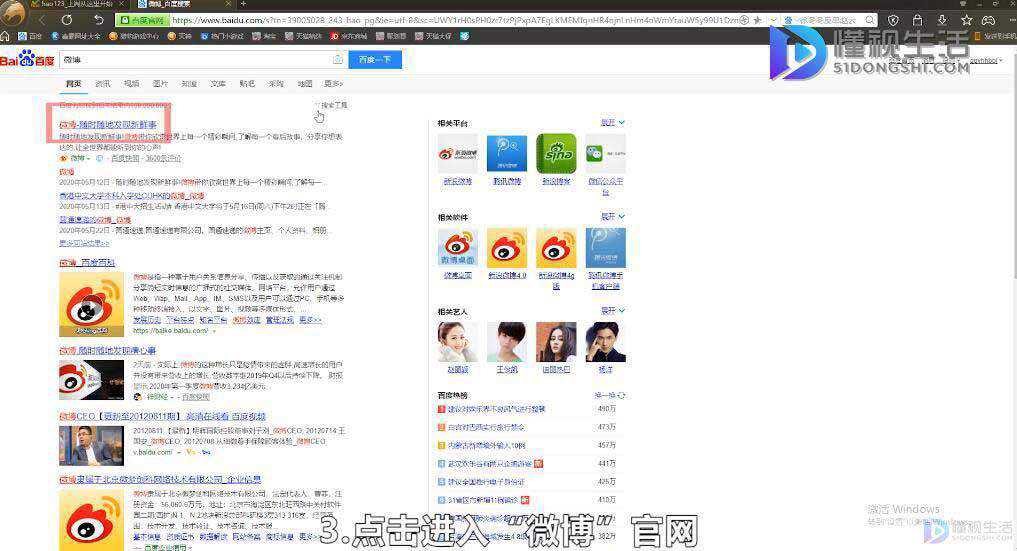Open Tencent Weibo client software icon
Viewport: 1017px width, 551px height.
(605, 247)
